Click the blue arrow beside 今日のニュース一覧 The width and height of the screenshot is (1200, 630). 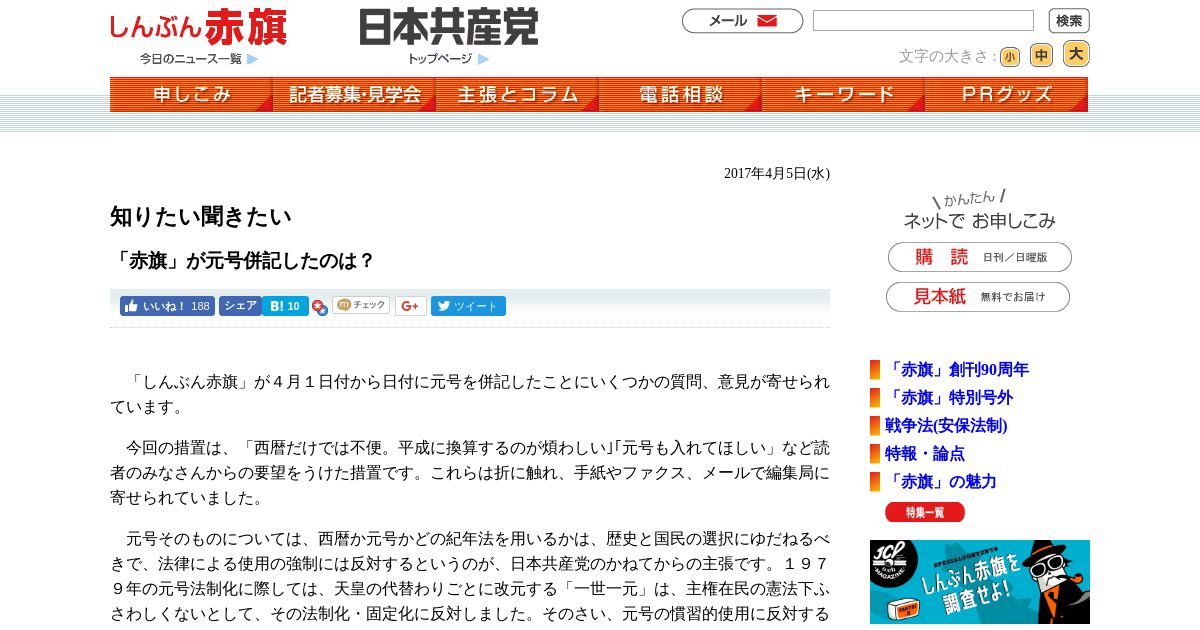pos(253,59)
